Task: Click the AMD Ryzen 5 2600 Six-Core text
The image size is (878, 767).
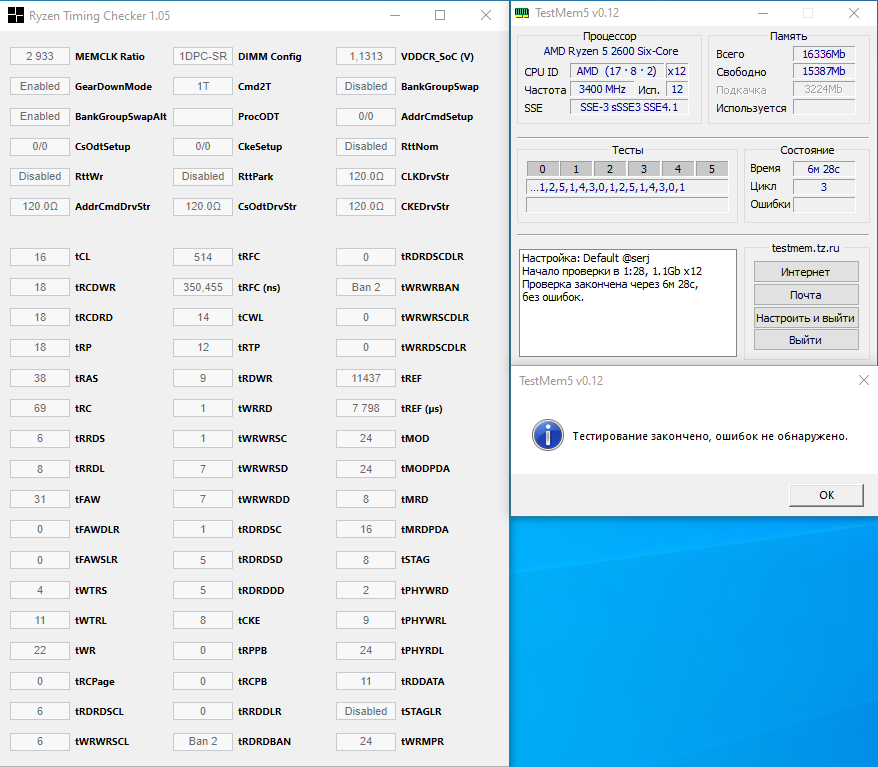Action: pyautogui.click(x=610, y=51)
